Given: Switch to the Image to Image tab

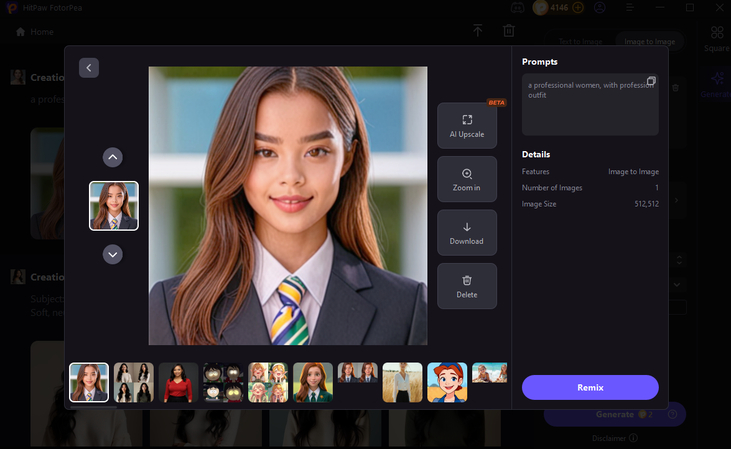Looking at the screenshot, I should pos(649,41).
